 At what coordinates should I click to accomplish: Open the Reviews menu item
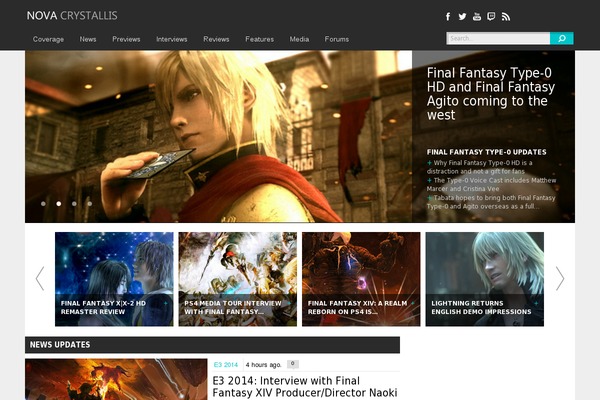pyautogui.click(x=216, y=39)
